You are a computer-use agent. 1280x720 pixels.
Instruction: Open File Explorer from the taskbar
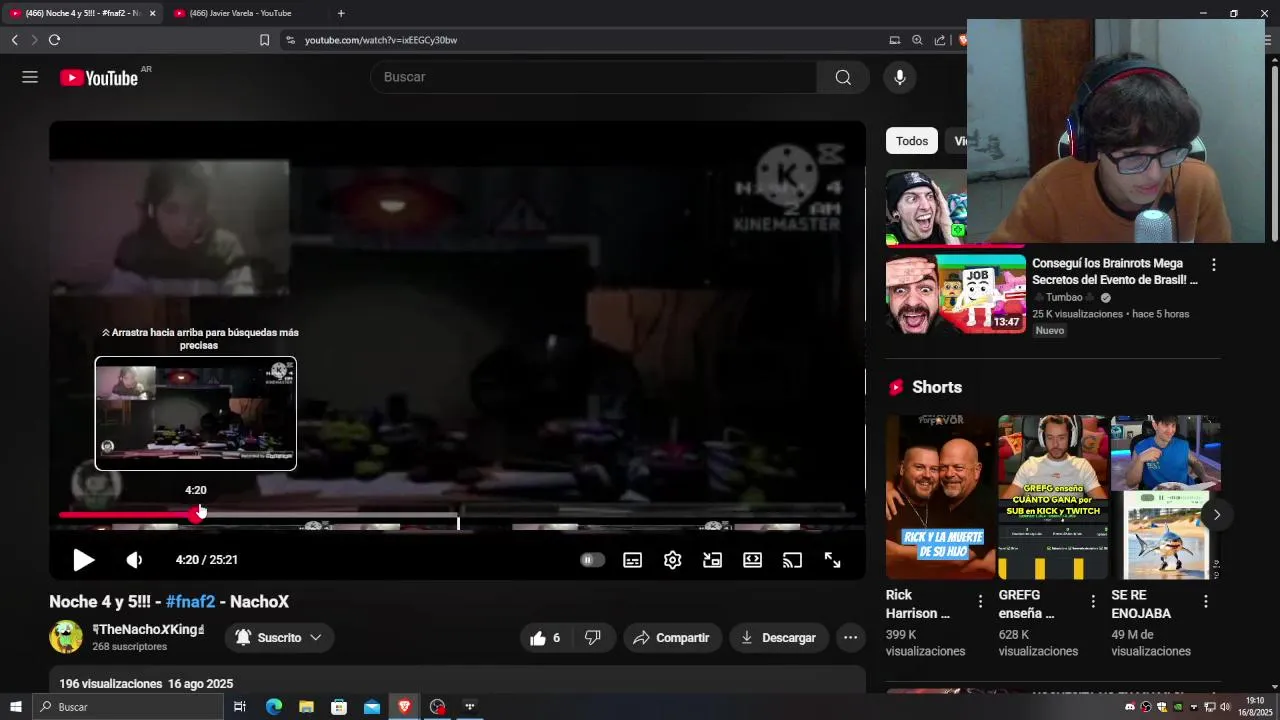click(306, 707)
